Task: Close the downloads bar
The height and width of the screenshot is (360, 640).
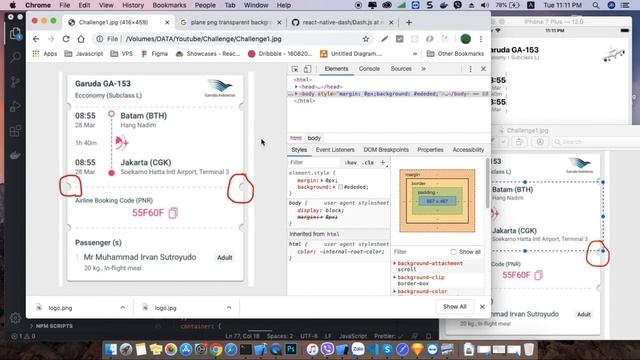Action: [x=482, y=307]
